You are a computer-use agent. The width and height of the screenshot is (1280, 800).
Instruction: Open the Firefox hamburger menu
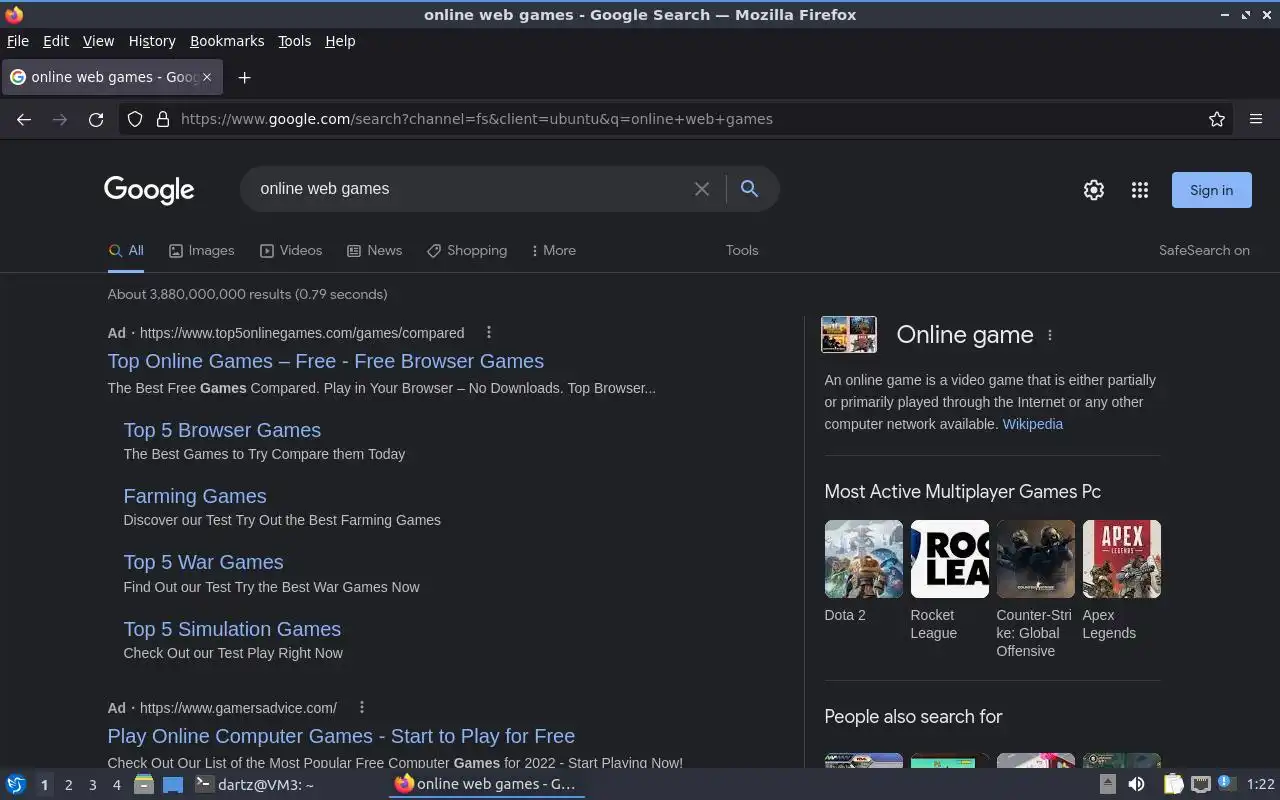[x=1256, y=119]
